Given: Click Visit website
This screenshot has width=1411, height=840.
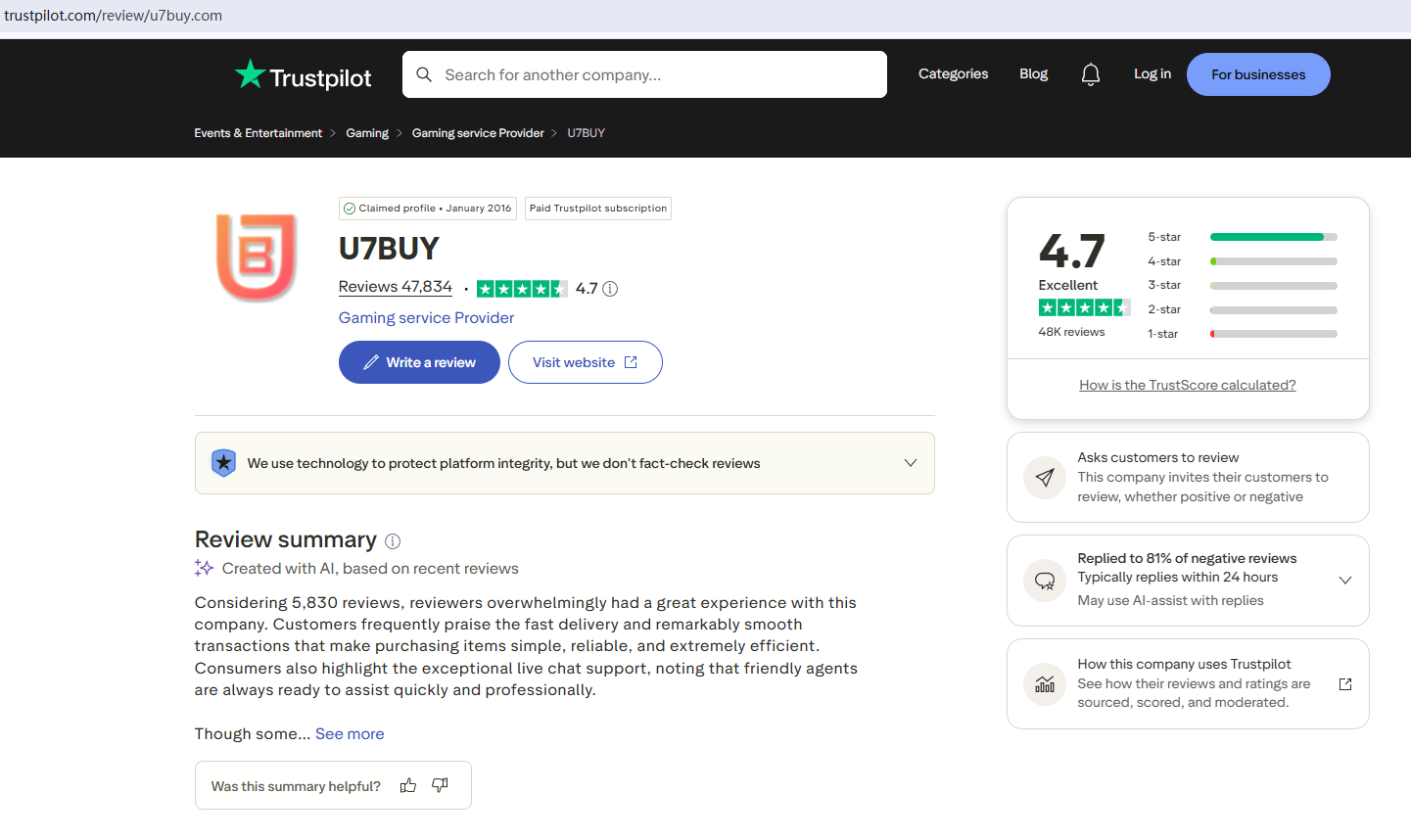Looking at the screenshot, I should point(586,362).
